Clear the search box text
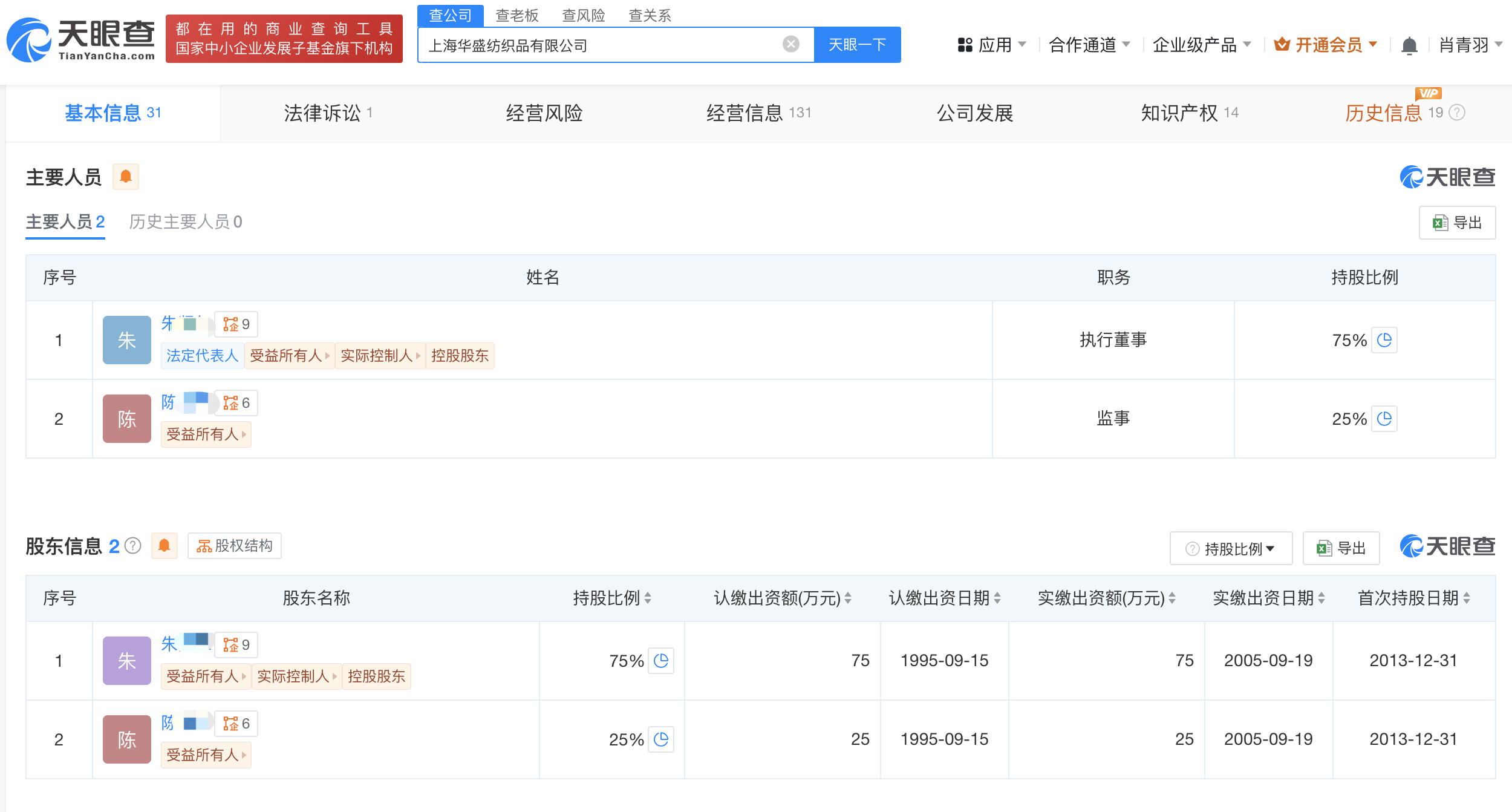Viewport: 1512px width, 812px height. click(x=790, y=44)
